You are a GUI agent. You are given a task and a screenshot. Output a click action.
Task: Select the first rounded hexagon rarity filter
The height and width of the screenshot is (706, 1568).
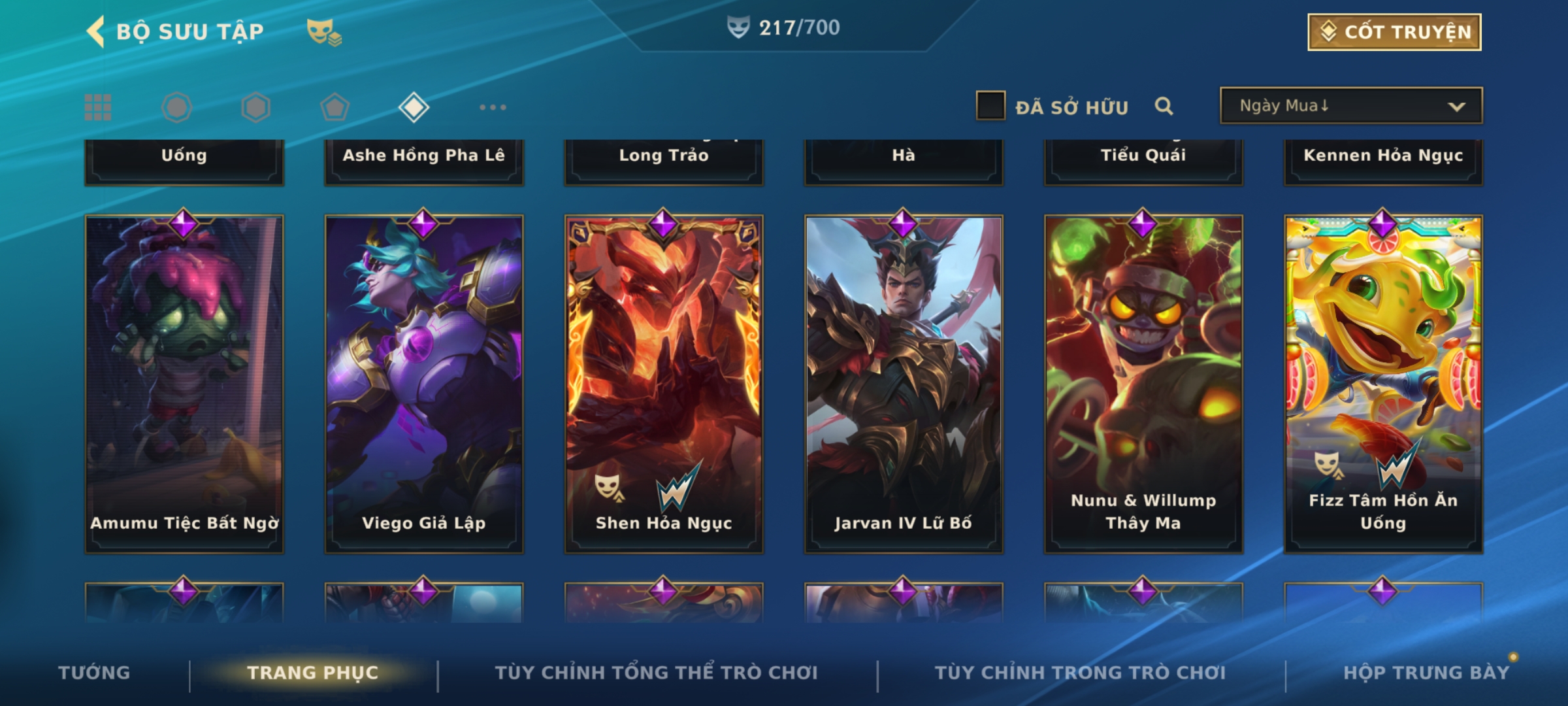[x=176, y=107]
